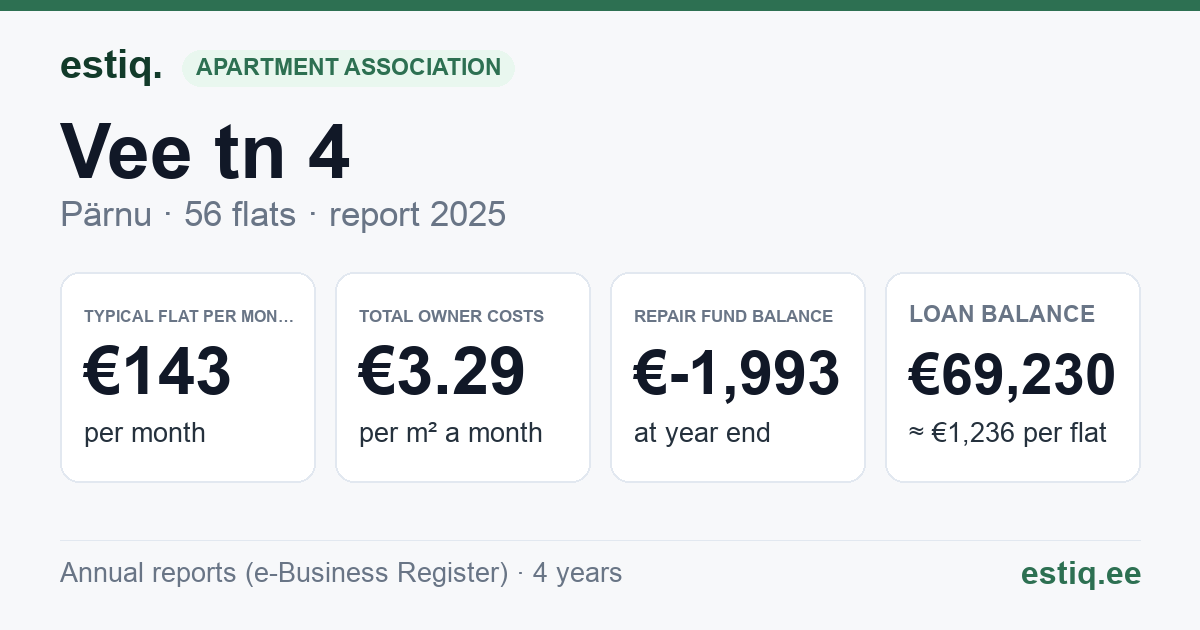Select the APARTMENT ASSOCIATION badge

[x=348, y=67]
